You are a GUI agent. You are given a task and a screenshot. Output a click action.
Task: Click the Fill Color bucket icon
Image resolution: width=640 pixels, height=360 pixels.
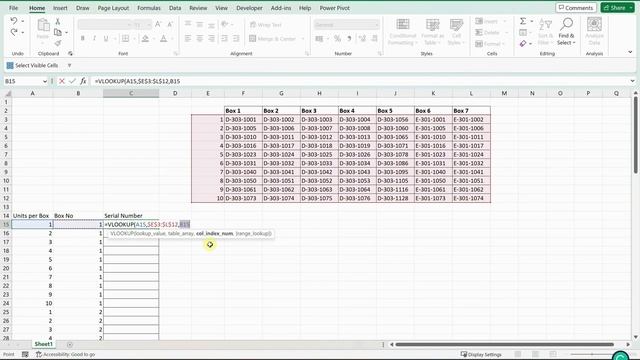145,39
